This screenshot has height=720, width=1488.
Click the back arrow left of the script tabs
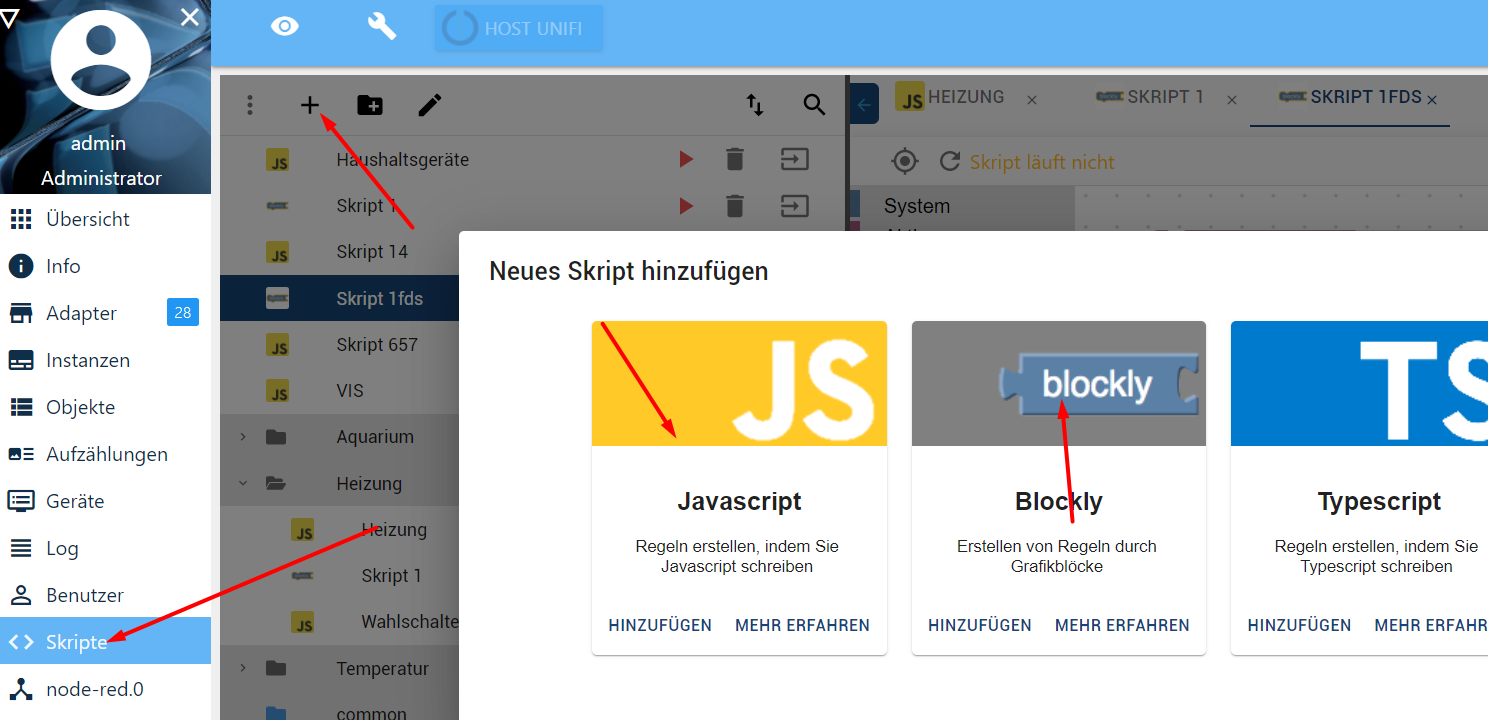point(864,103)
